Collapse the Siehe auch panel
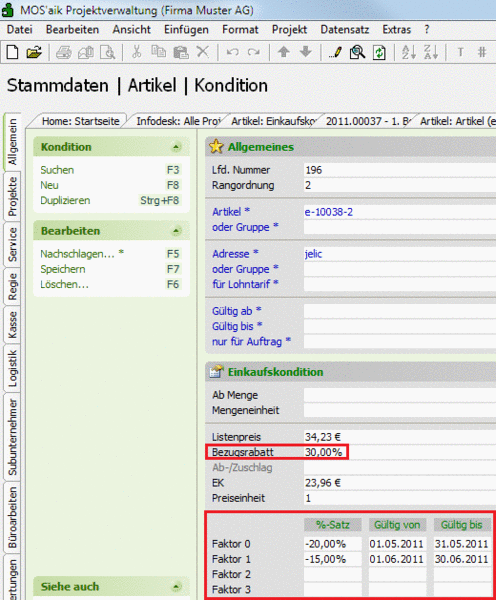The image size is (496, 600). 176,587
